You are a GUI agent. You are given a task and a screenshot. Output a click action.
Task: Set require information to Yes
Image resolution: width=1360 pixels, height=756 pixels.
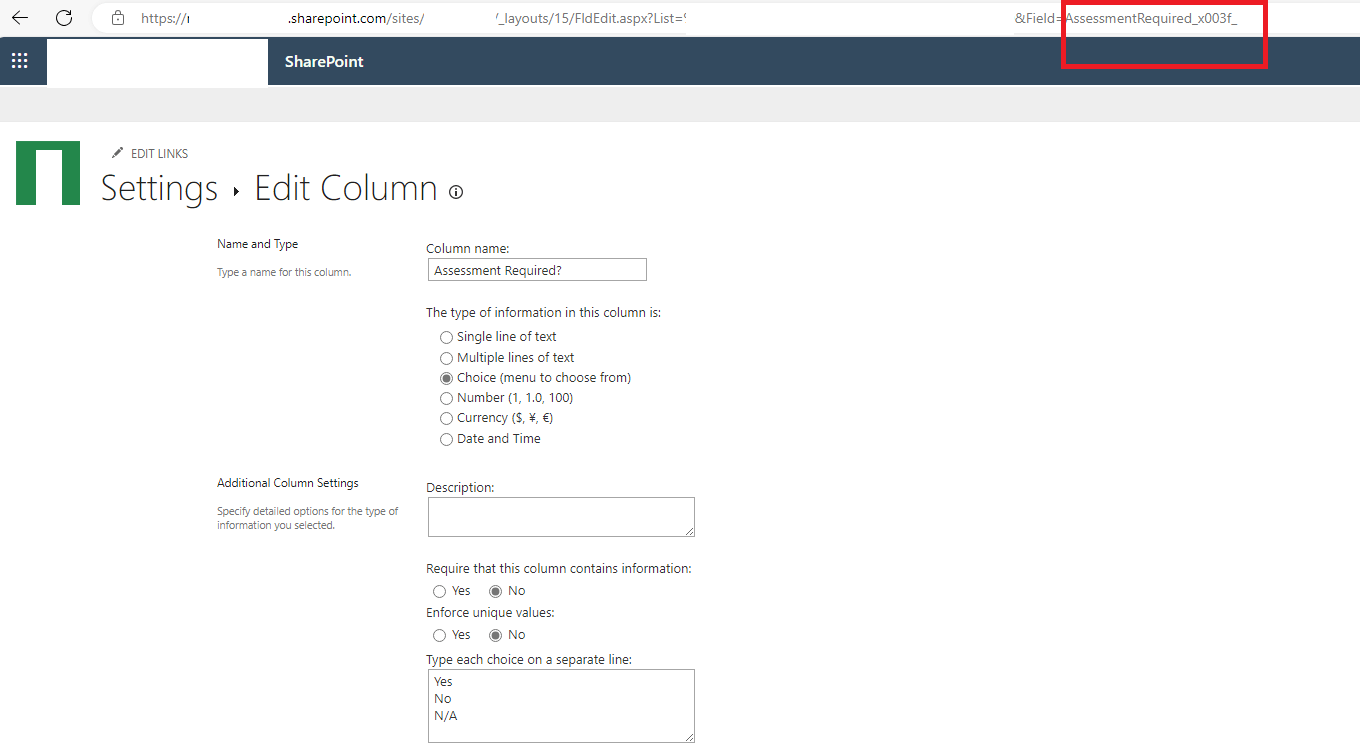[x=439, y=591]
